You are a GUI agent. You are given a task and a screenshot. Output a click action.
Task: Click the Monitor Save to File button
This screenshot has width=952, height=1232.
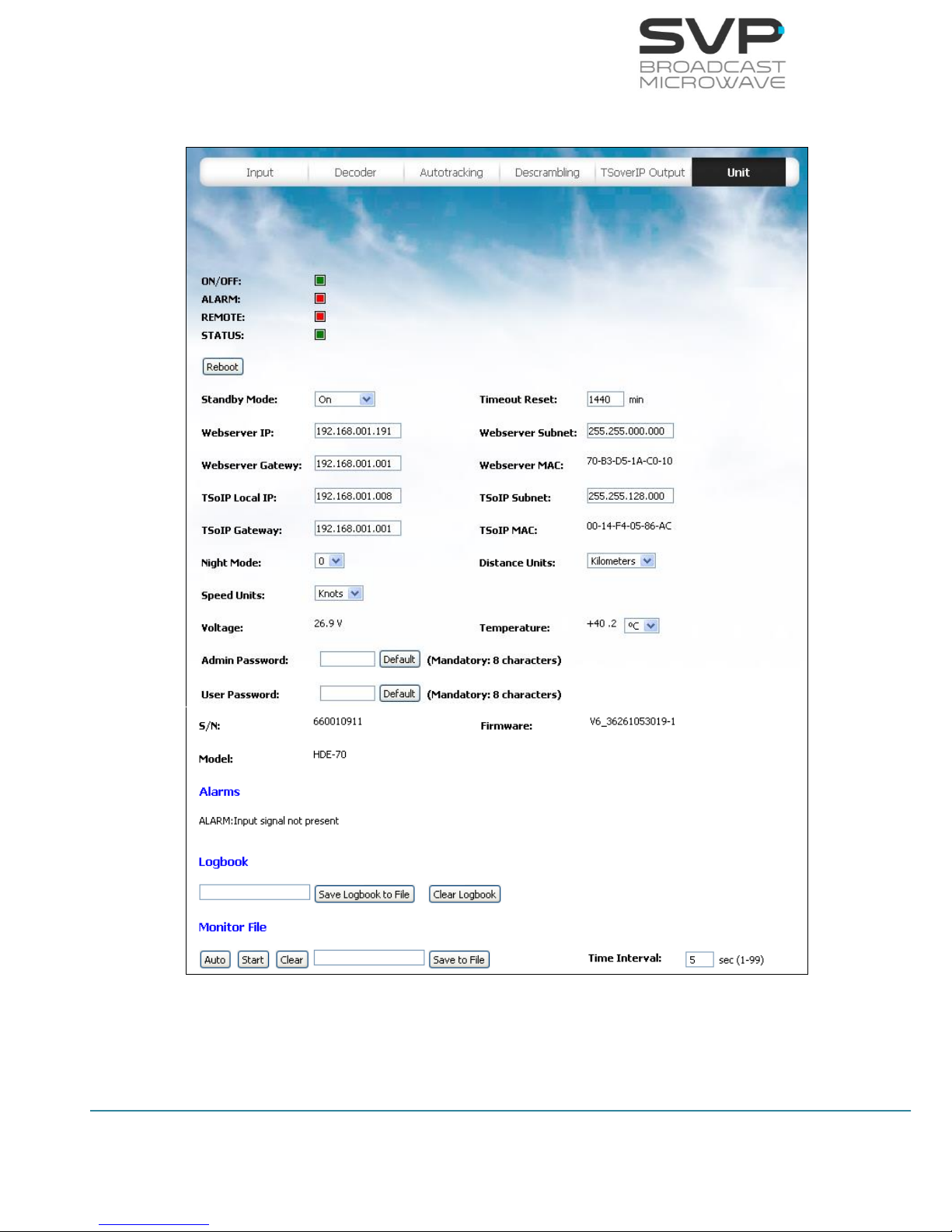(459, 960)
